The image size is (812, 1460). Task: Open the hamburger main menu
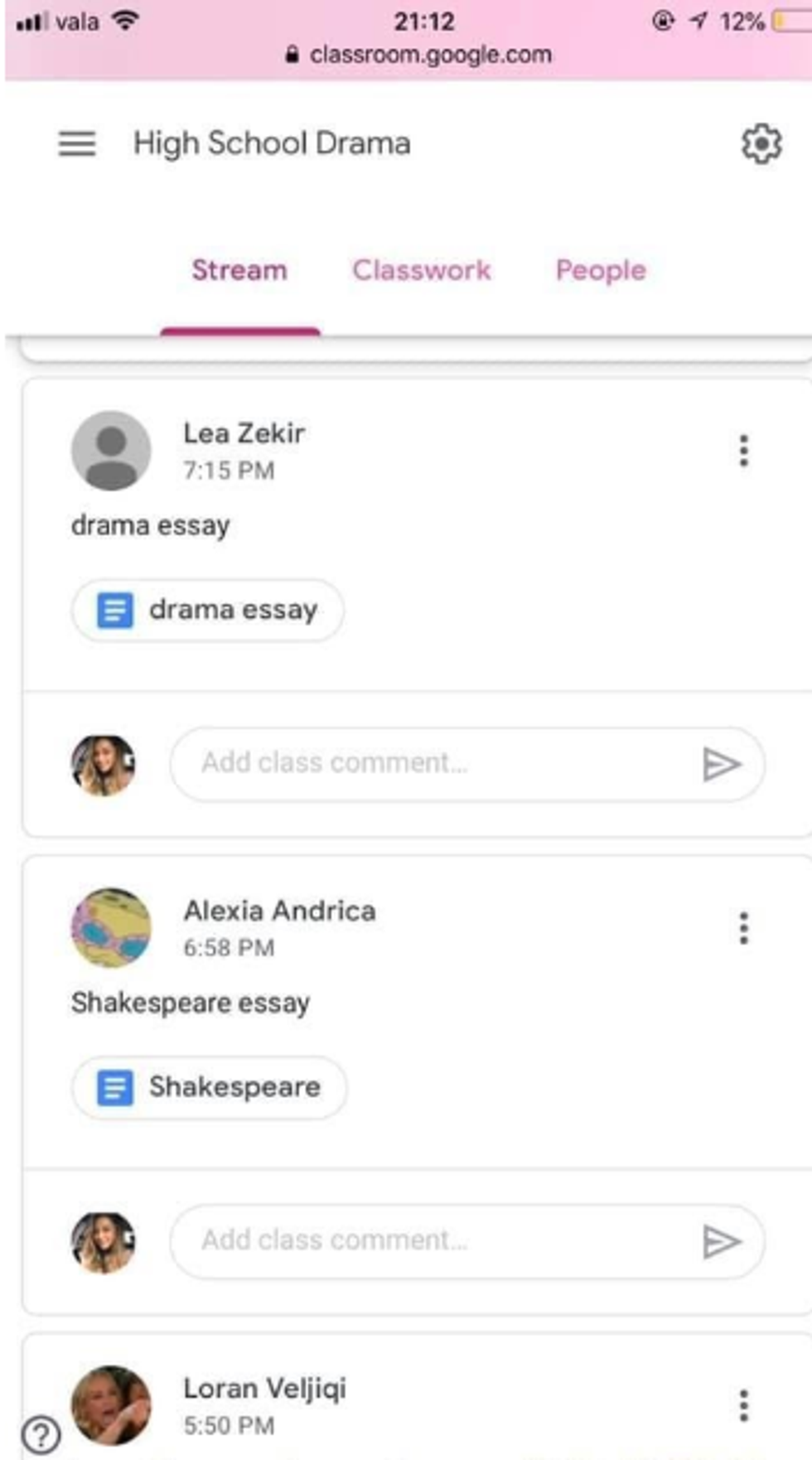[x=77, y=144]
